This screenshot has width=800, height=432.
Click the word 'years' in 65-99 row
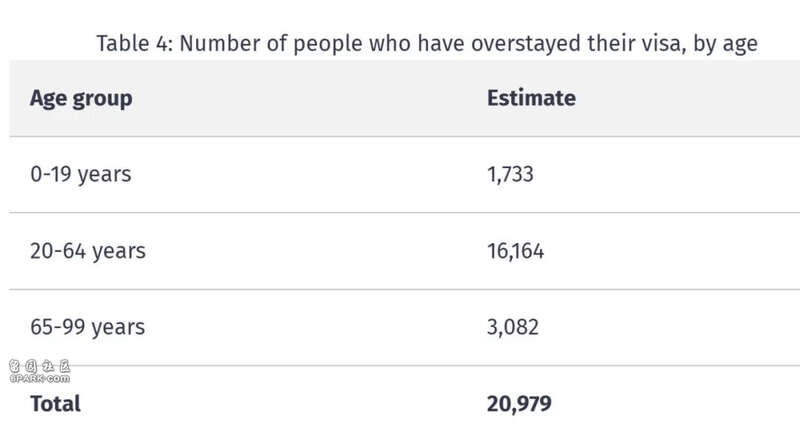pos(118,328)
